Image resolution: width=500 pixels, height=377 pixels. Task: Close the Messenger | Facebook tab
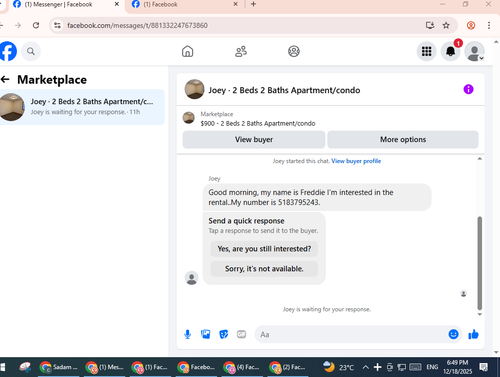click(x=117, y=4)
